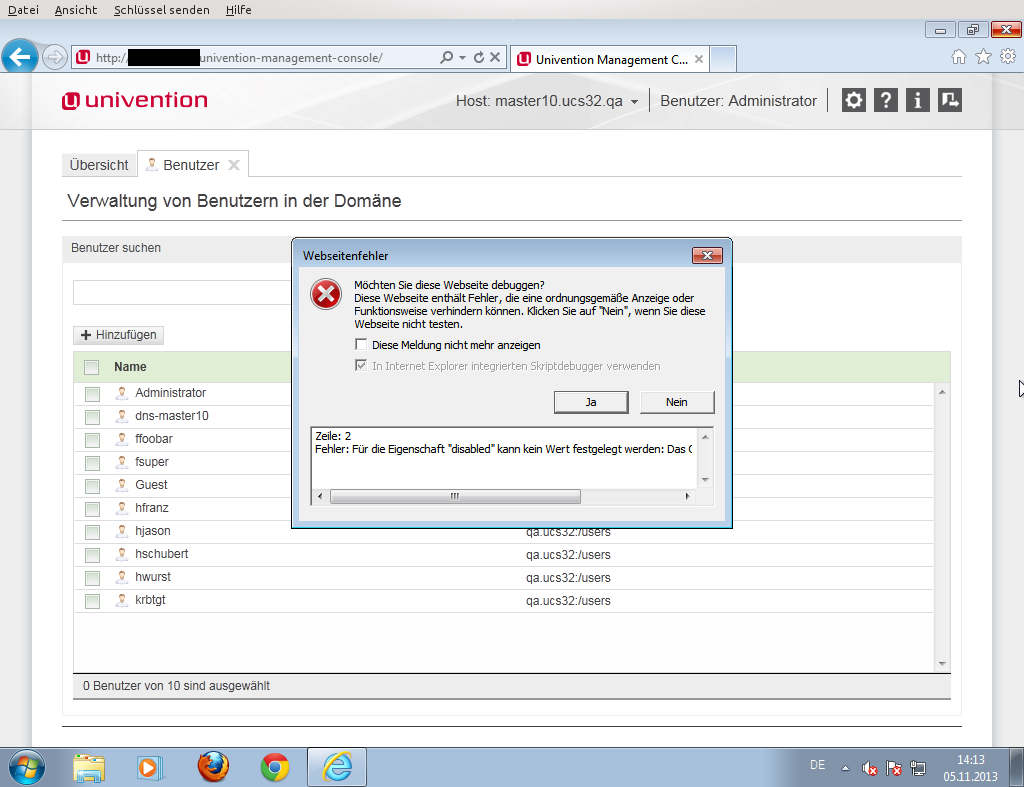Open Firefox from the taskbar
1024x787 pixels.
pos(213,766)
